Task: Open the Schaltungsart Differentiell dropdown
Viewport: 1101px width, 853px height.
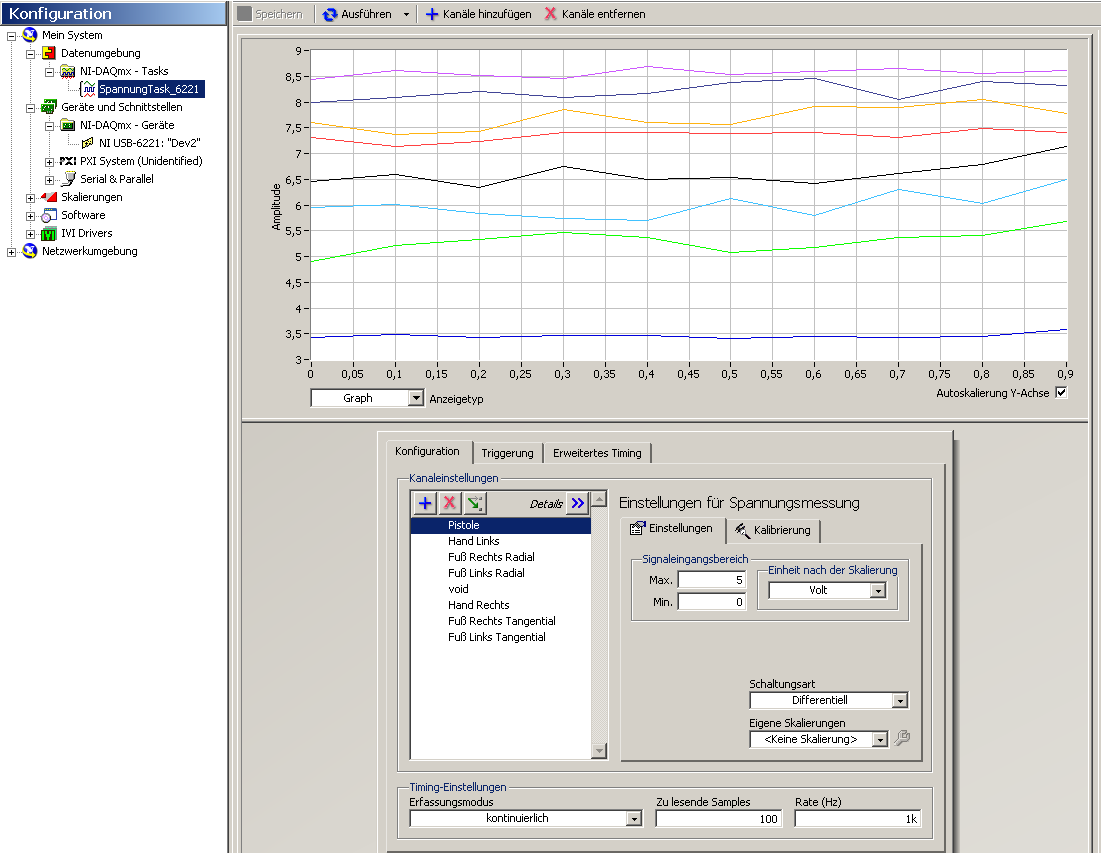Action: coord(899,701)
